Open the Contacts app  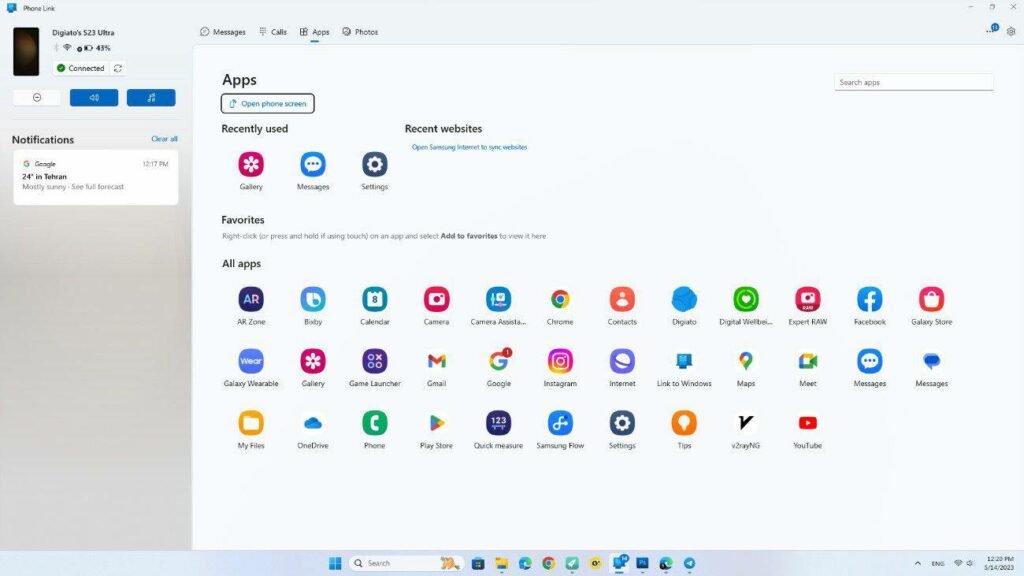(x=622, y=299)
